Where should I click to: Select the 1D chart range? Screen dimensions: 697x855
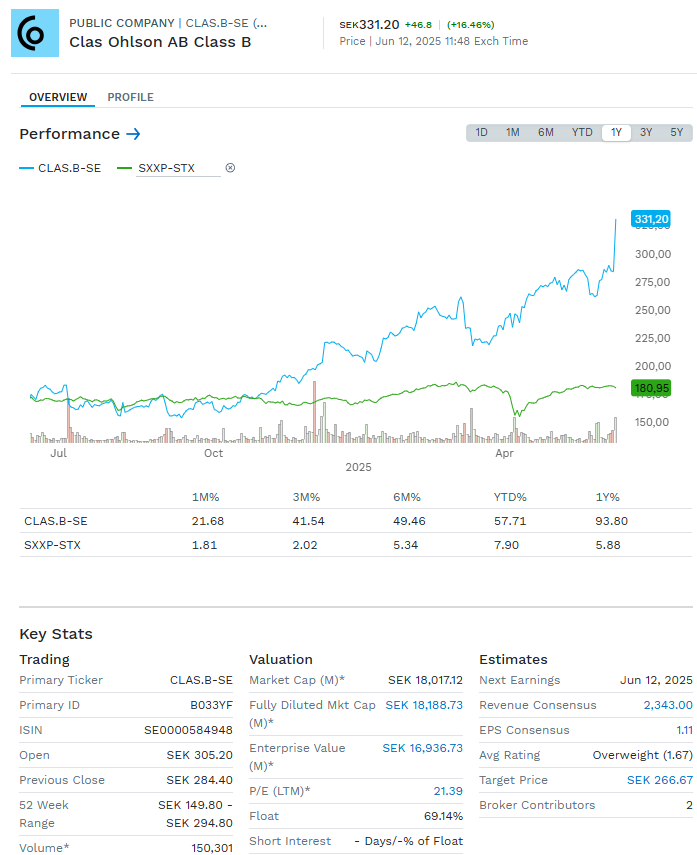coord(481,133)
